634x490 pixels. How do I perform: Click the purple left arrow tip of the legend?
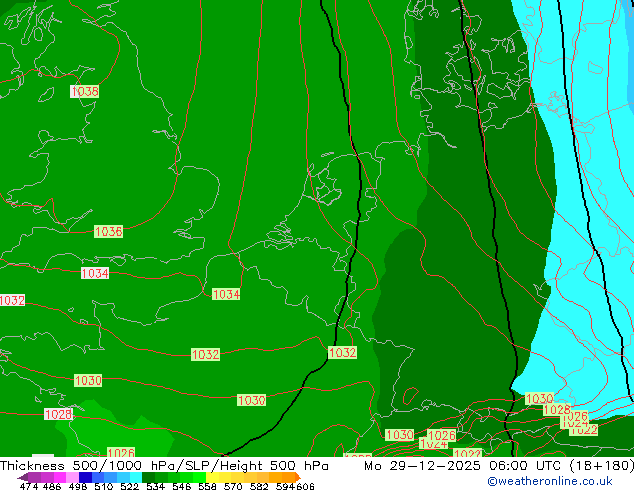click(x=21, y=478)
